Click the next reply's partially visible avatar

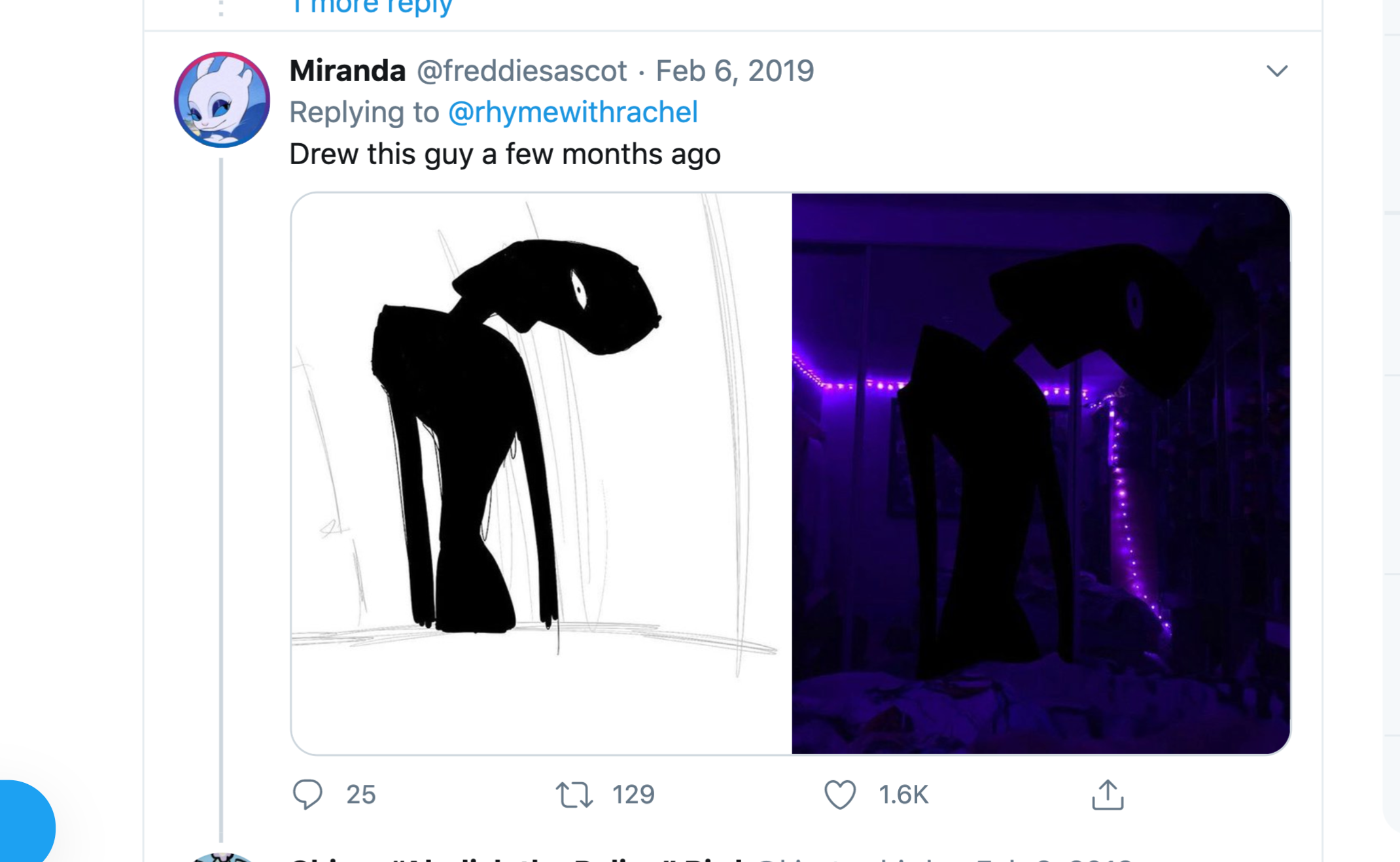click(x=222, y=857)
